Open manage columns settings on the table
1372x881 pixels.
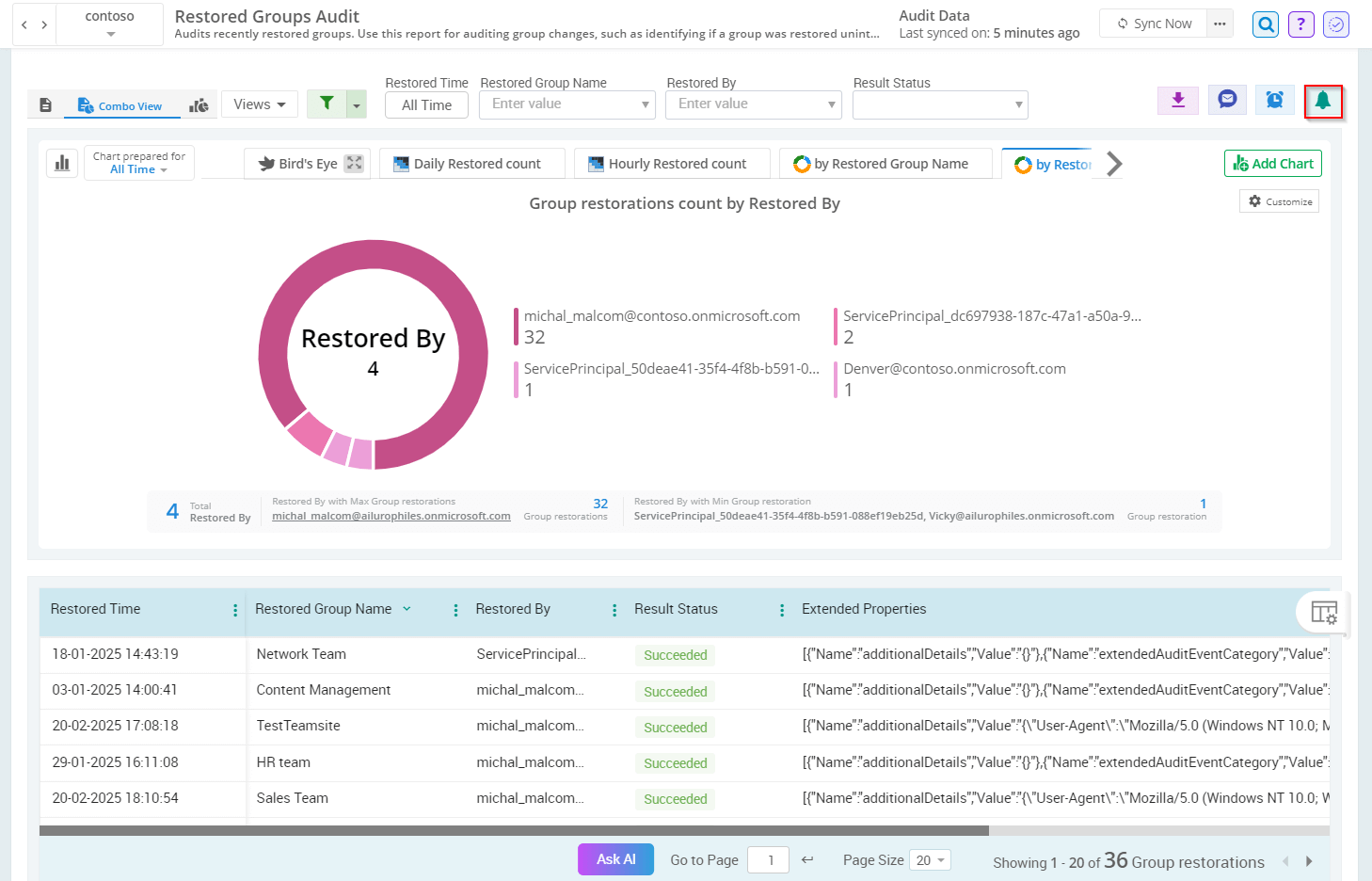1323,612
